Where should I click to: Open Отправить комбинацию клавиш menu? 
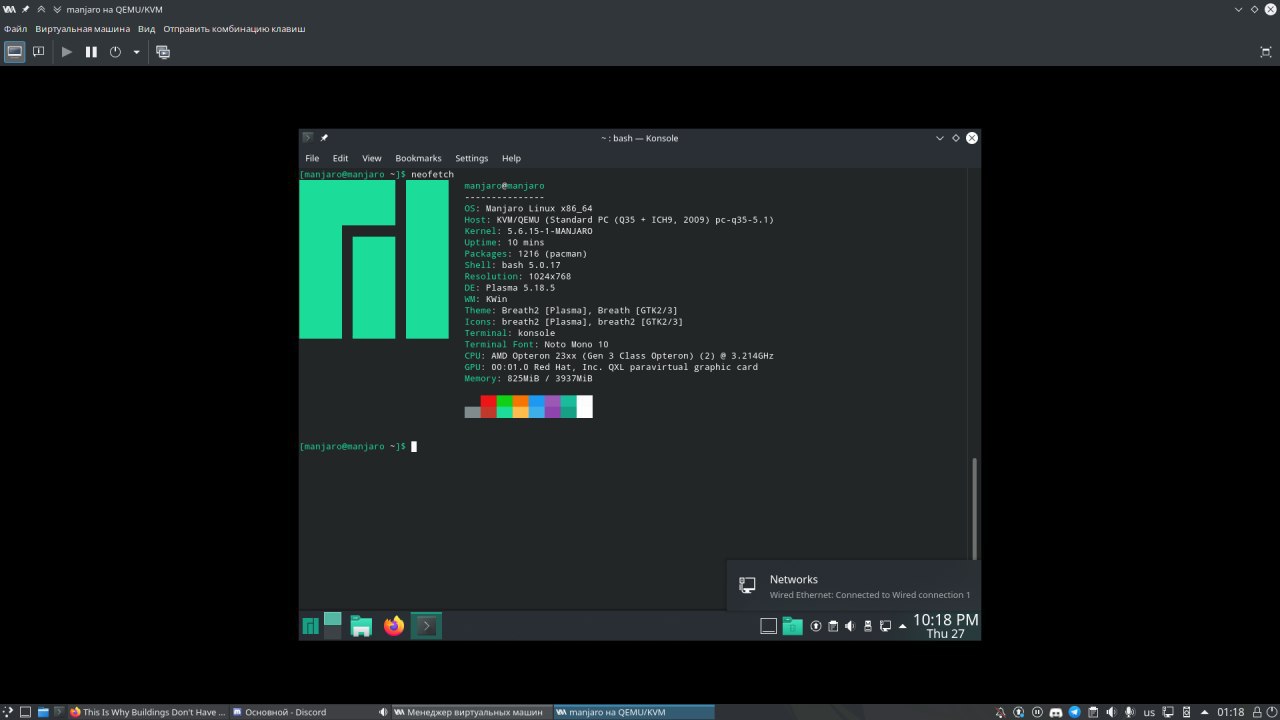click(x=234, y=29)
